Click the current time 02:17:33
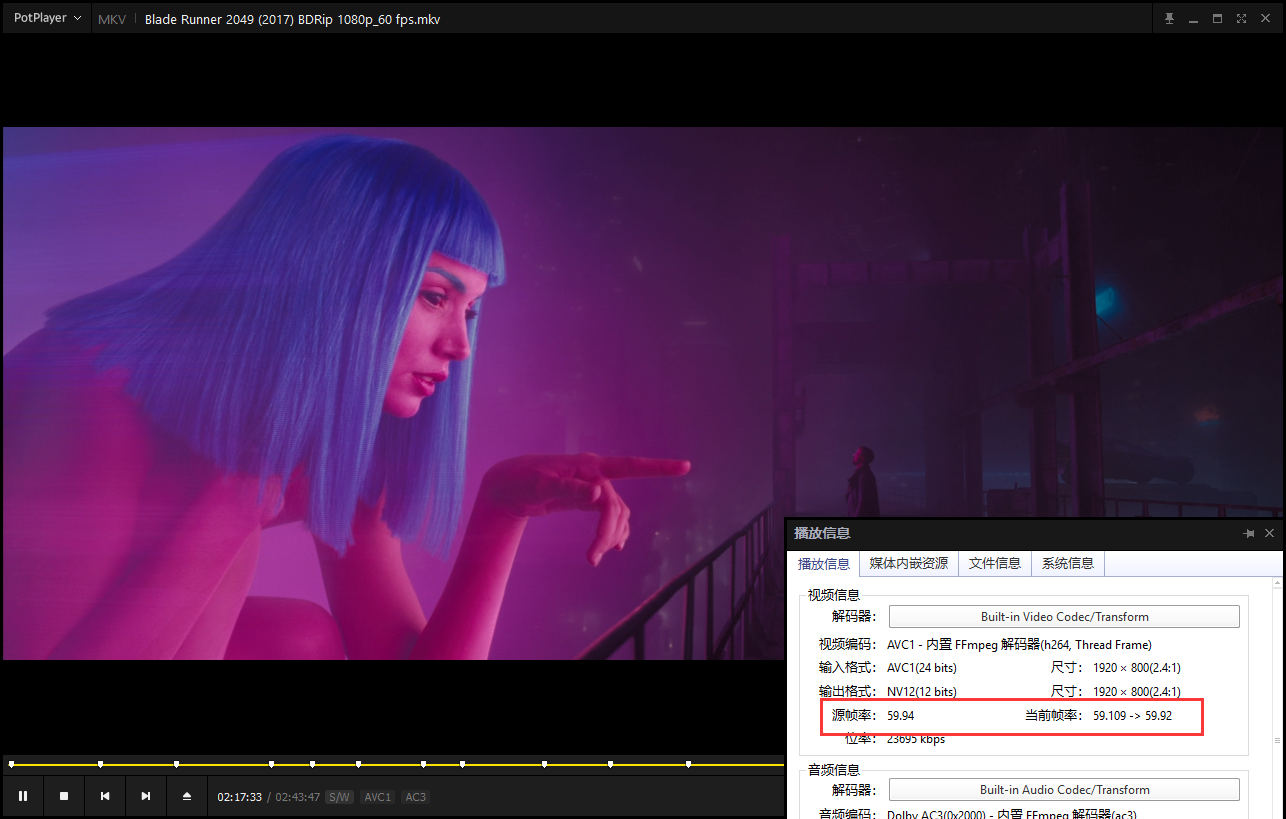The width and height of the screenshot is (1286, 819). (x=239, y=797)
